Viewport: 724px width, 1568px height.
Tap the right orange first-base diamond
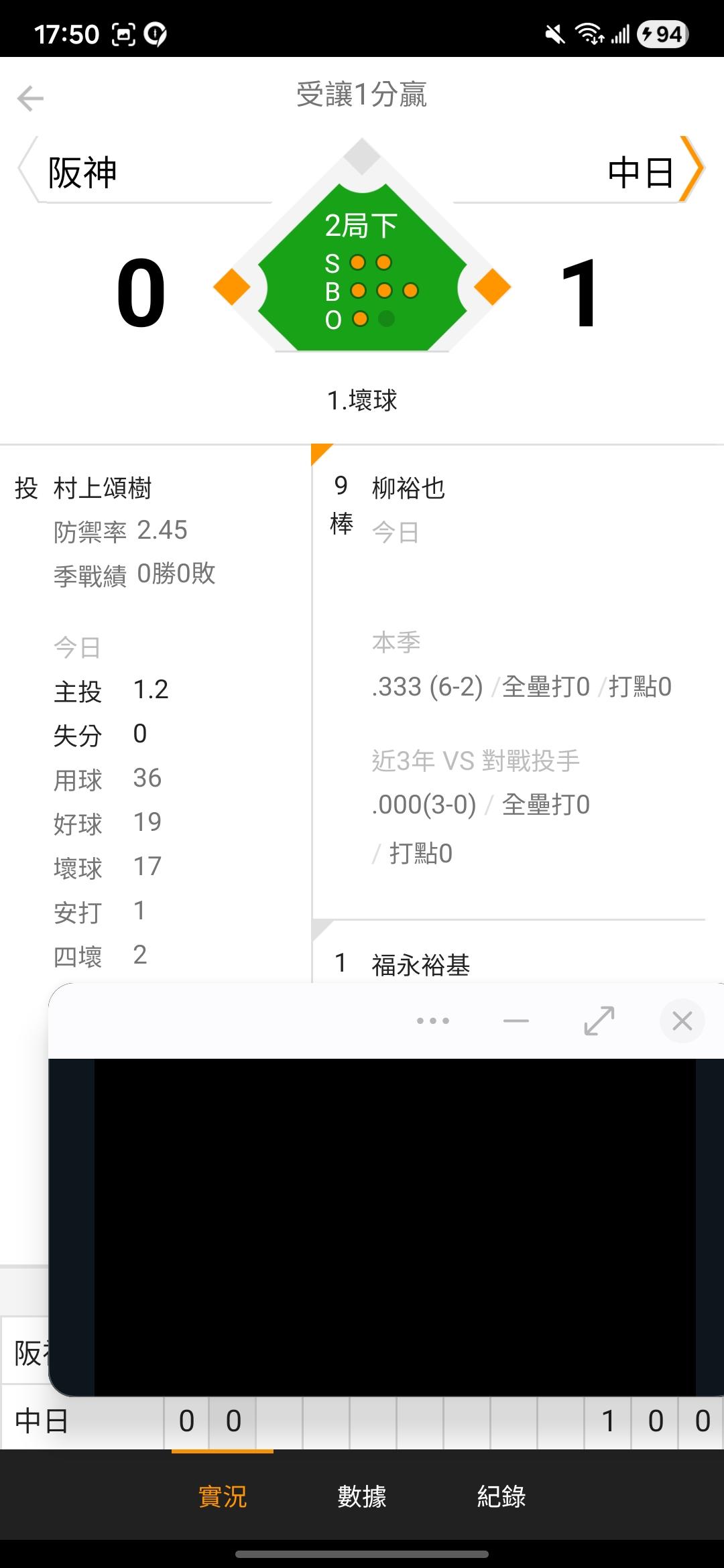493,287
